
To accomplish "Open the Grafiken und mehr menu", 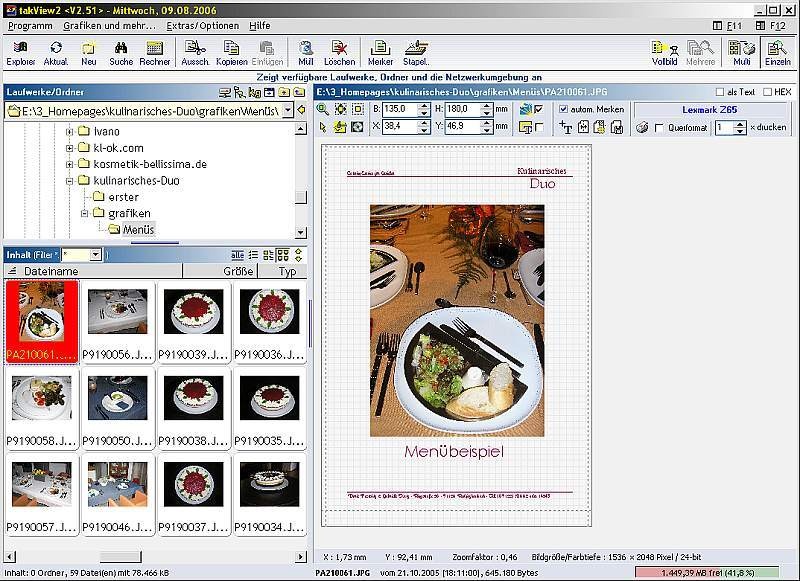I will [109, 25].
